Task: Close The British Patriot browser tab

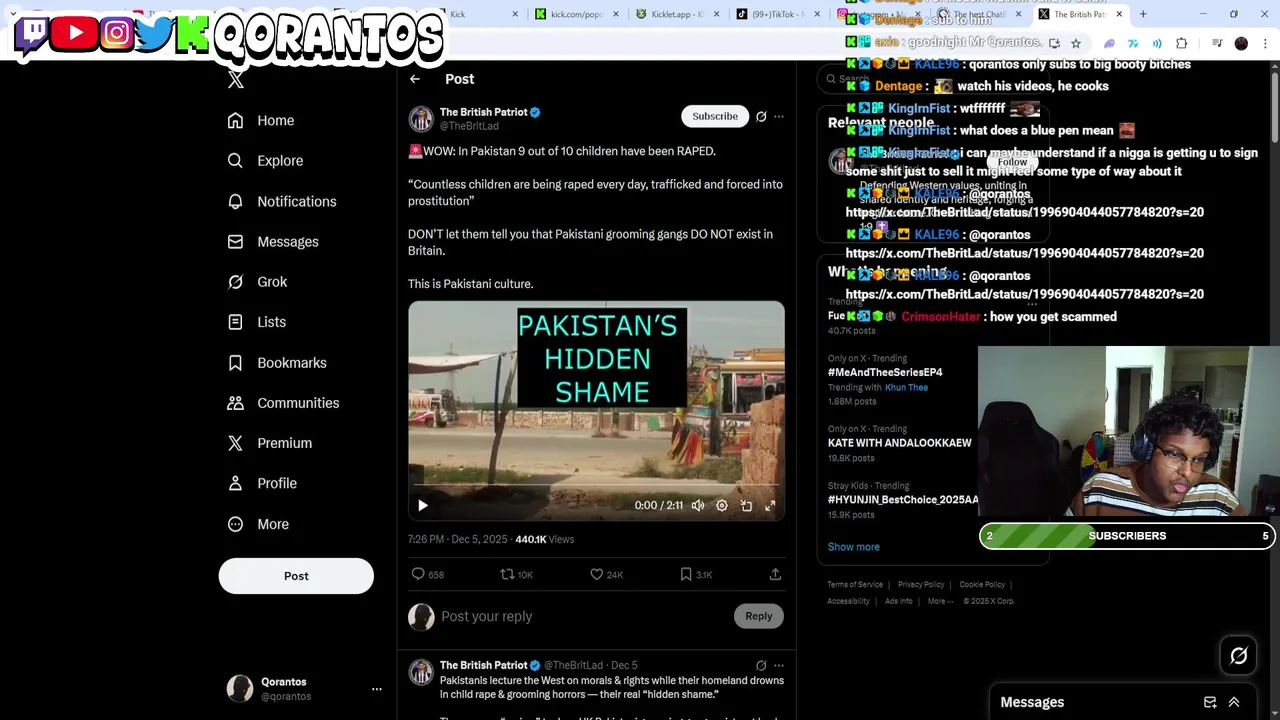Action: (1119, 14)
